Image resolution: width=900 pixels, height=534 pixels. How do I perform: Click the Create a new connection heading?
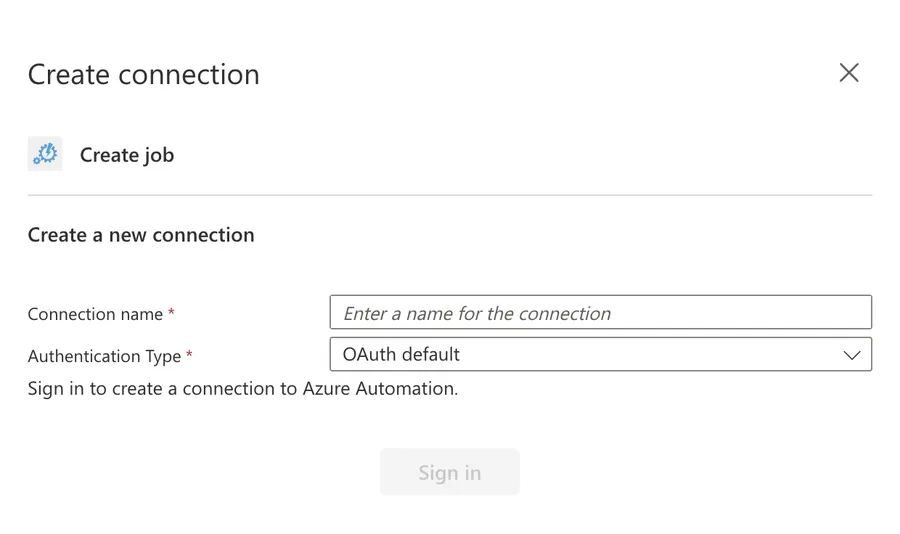click(x=141, y=235)
